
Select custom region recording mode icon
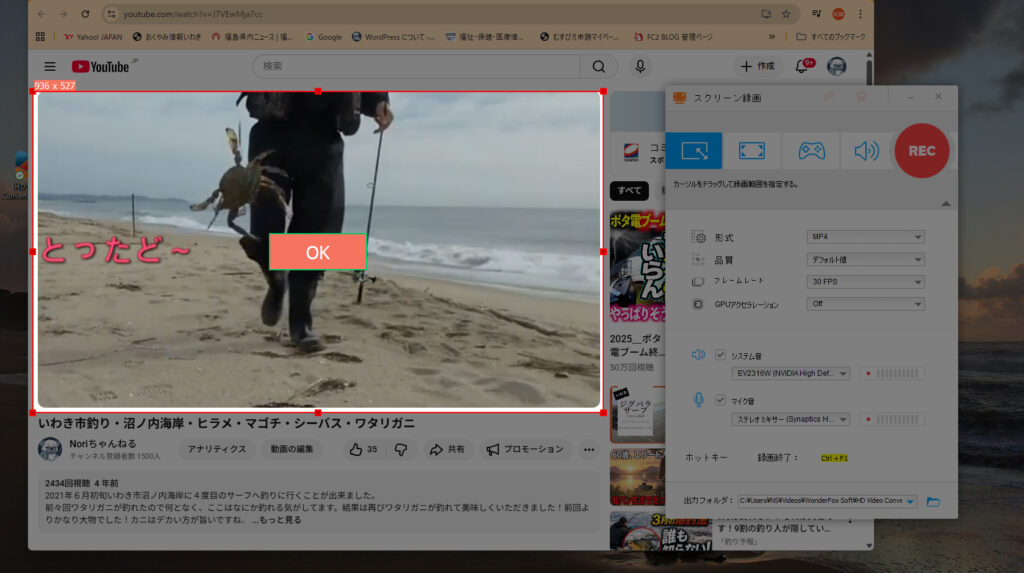click(x=694, y=151)
